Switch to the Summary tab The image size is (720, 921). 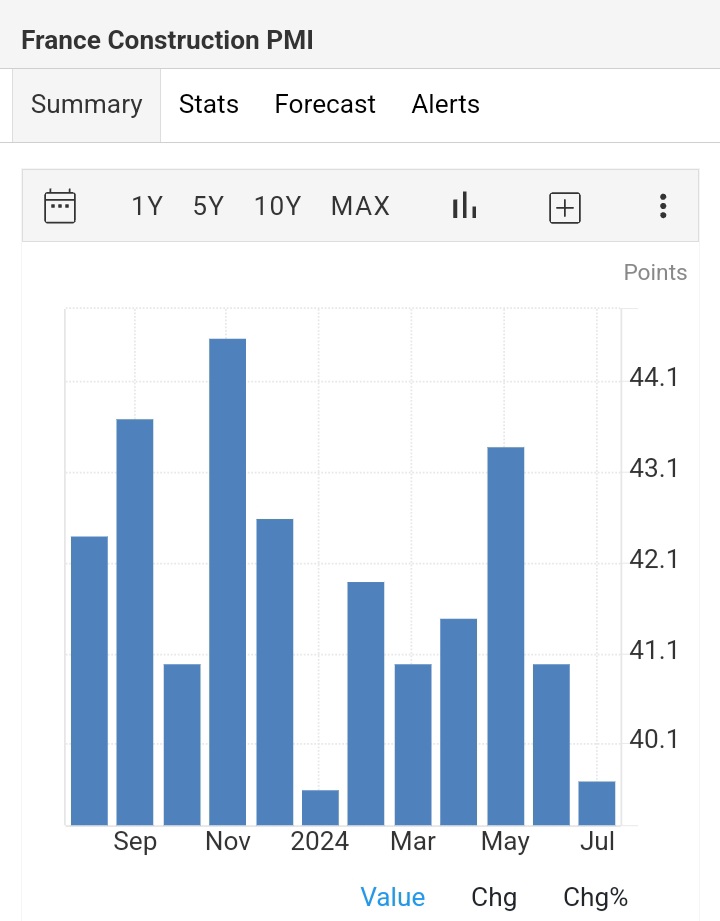point(86,105)
